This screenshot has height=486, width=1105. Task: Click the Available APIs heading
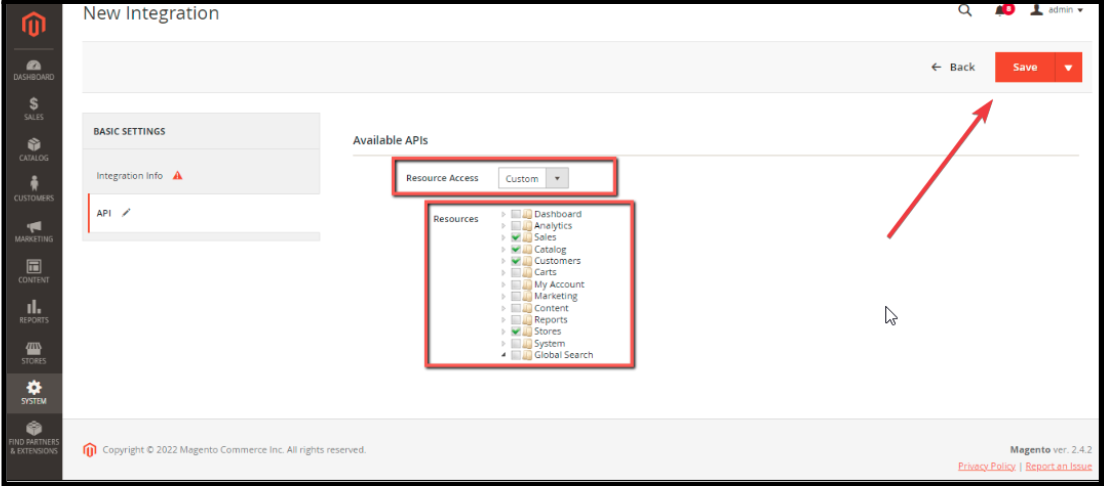[x=390, y=140]
